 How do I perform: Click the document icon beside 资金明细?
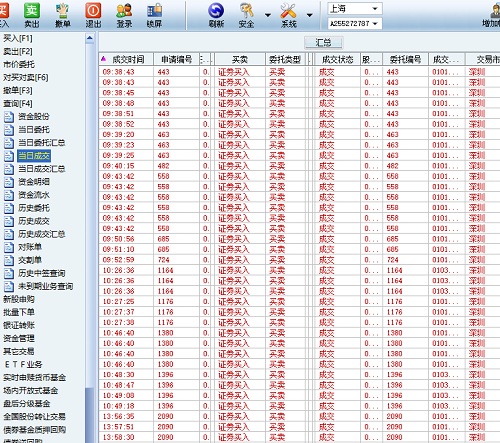tap(9, 182)
